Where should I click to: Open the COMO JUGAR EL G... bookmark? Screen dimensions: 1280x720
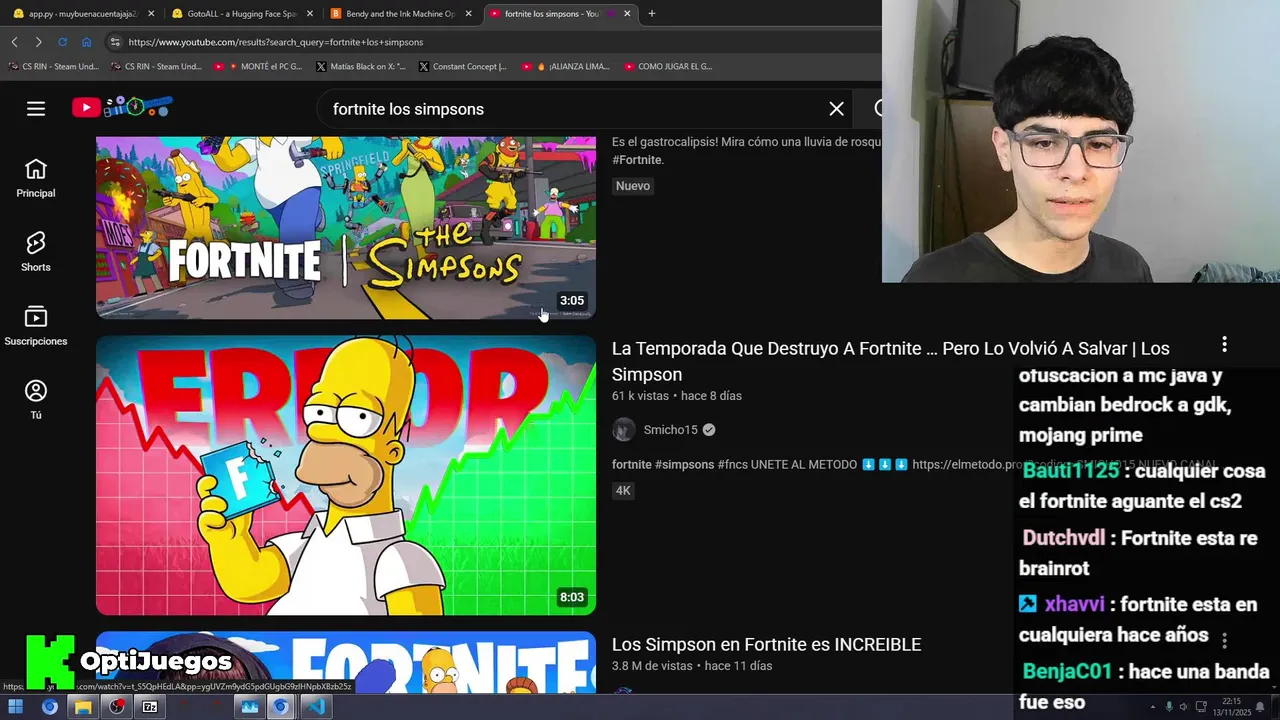tap(668, 66)
